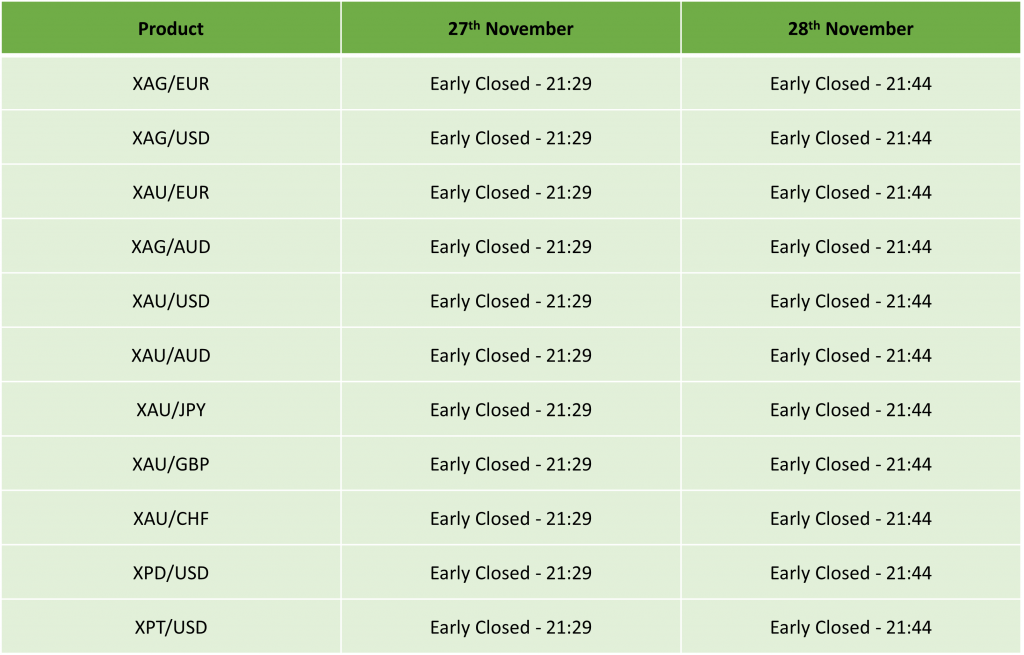Select the XAG/AUD product cell

point(171,247)
